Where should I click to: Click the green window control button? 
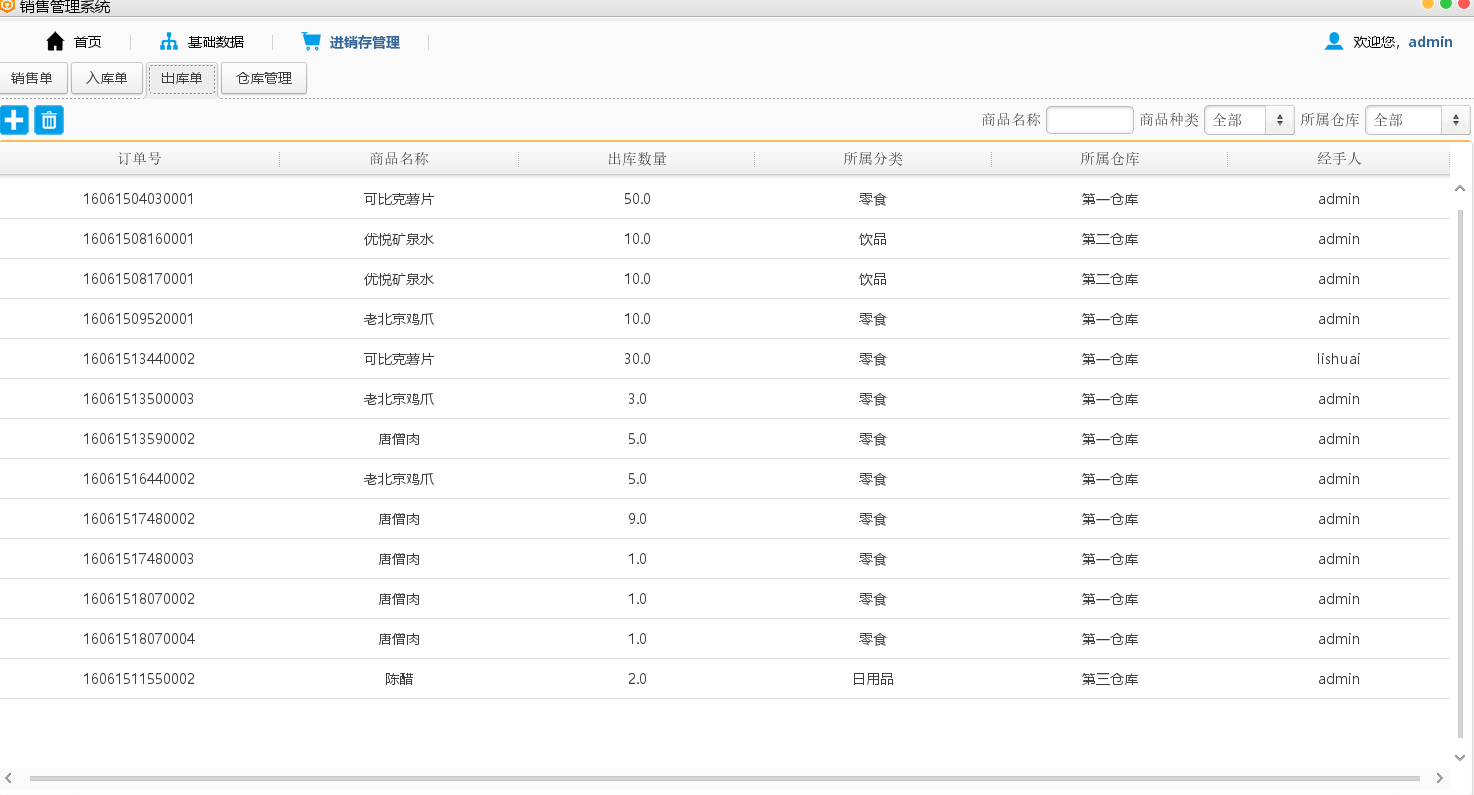1446,4
